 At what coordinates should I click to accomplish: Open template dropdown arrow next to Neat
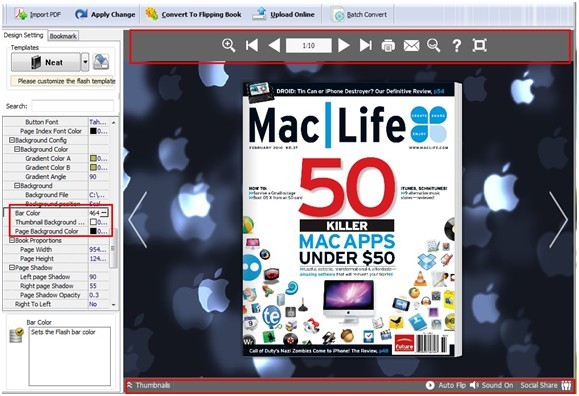pyautogui.click(x=85, y=62)
